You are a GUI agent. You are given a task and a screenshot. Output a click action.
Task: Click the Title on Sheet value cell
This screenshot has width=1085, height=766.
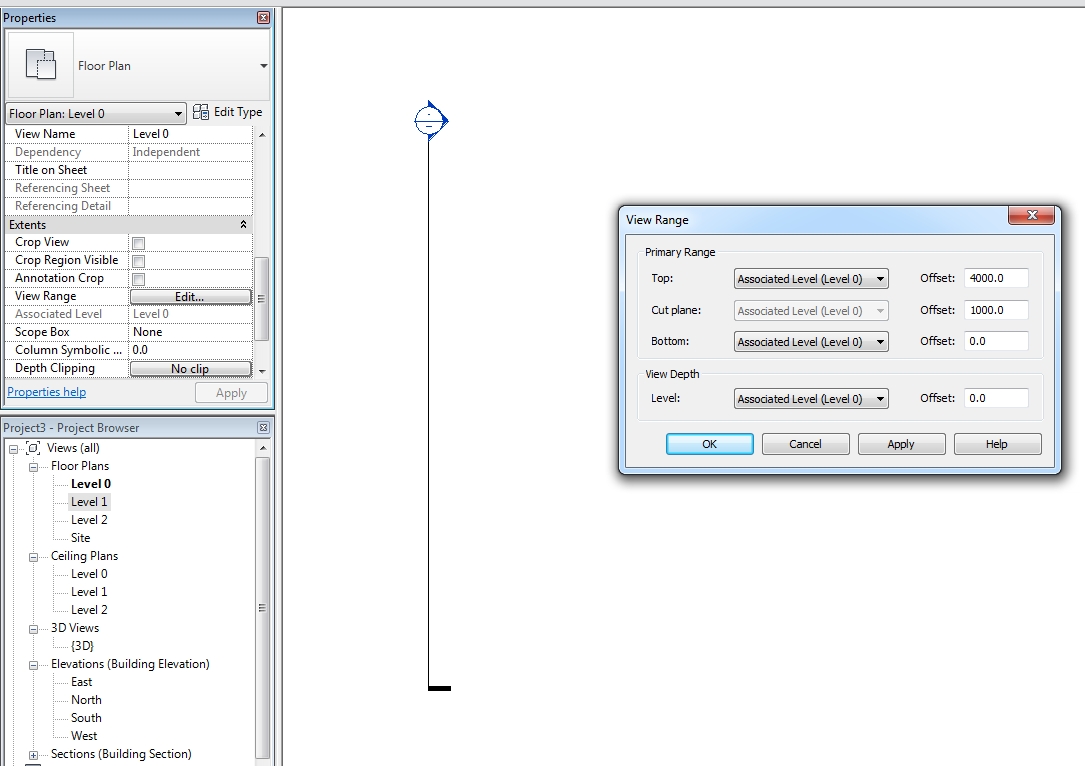point(190,170)
